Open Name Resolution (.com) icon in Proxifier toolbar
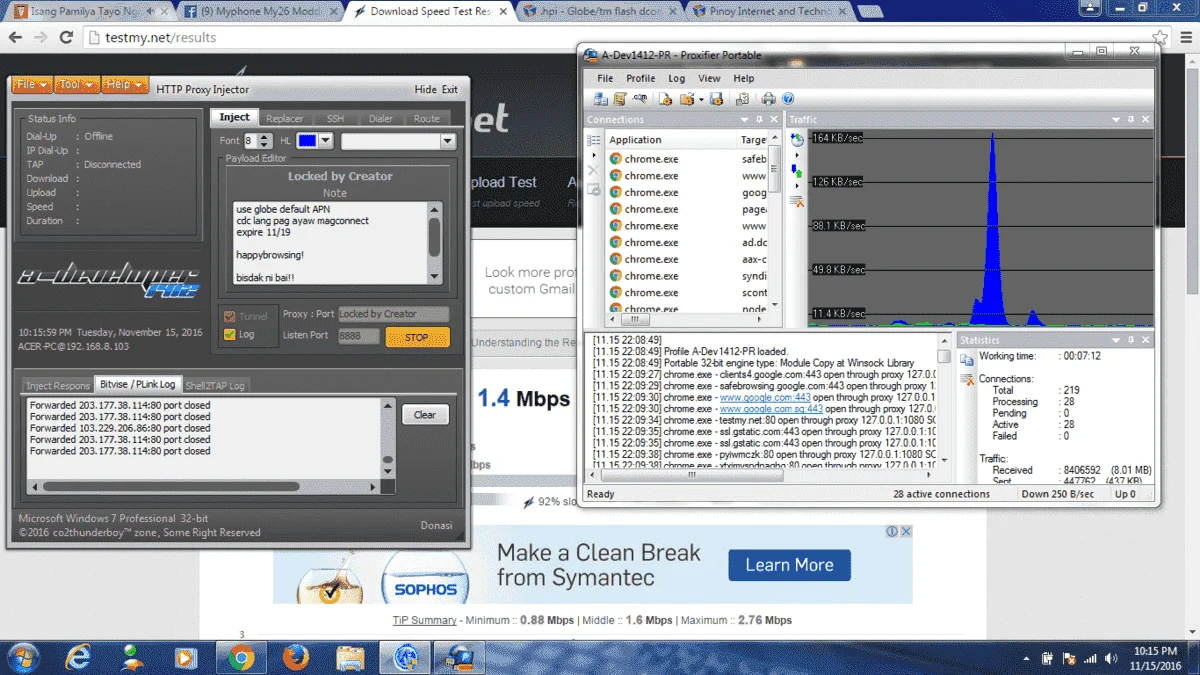 (640, 98)
